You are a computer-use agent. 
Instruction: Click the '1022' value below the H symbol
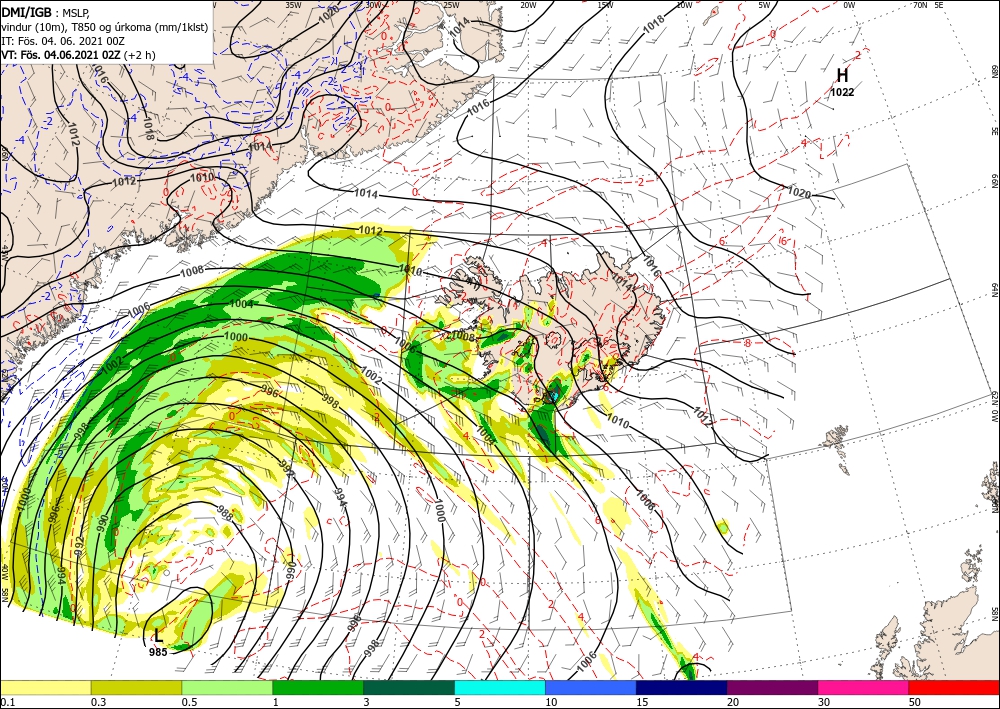842,92
